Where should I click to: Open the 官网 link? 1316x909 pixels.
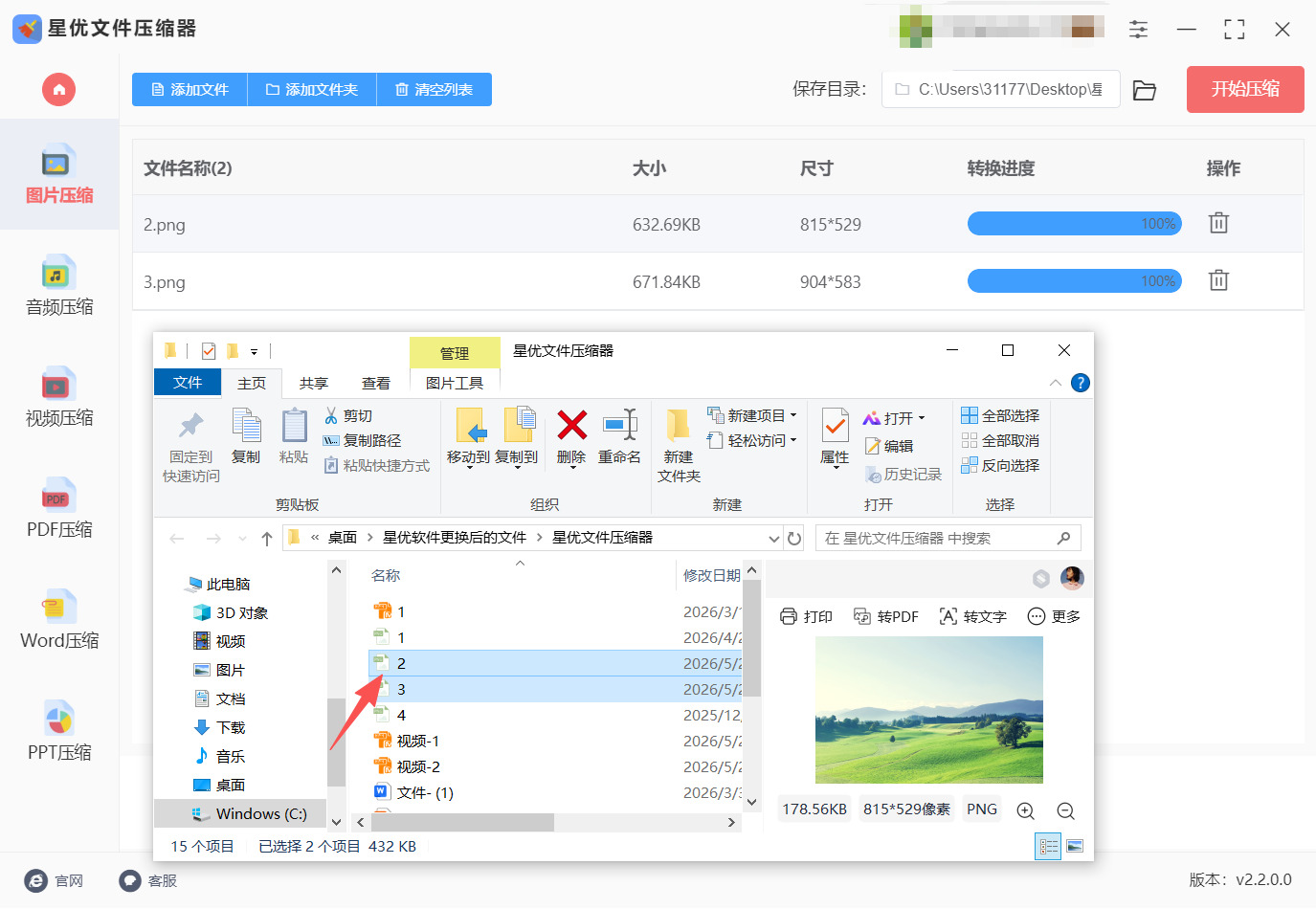[55, 881]
